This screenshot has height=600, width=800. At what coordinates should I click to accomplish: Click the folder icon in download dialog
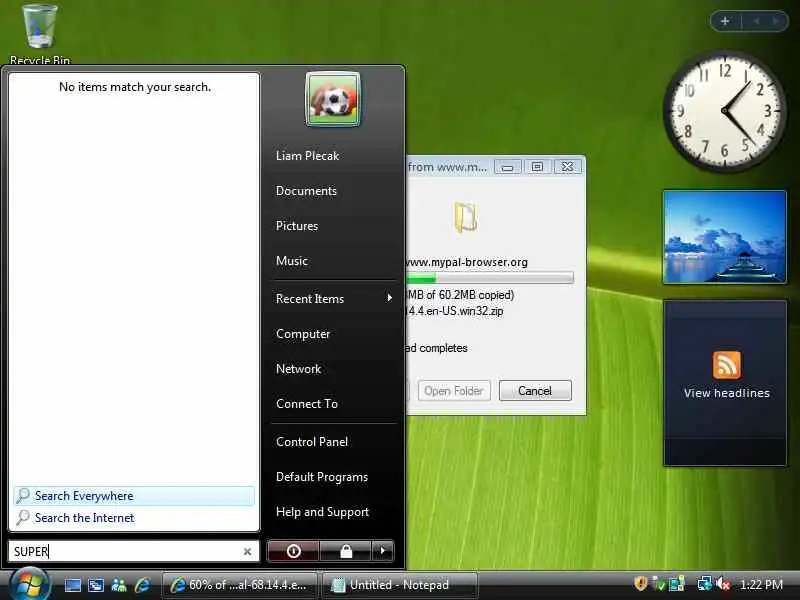[x=465, y=217]
